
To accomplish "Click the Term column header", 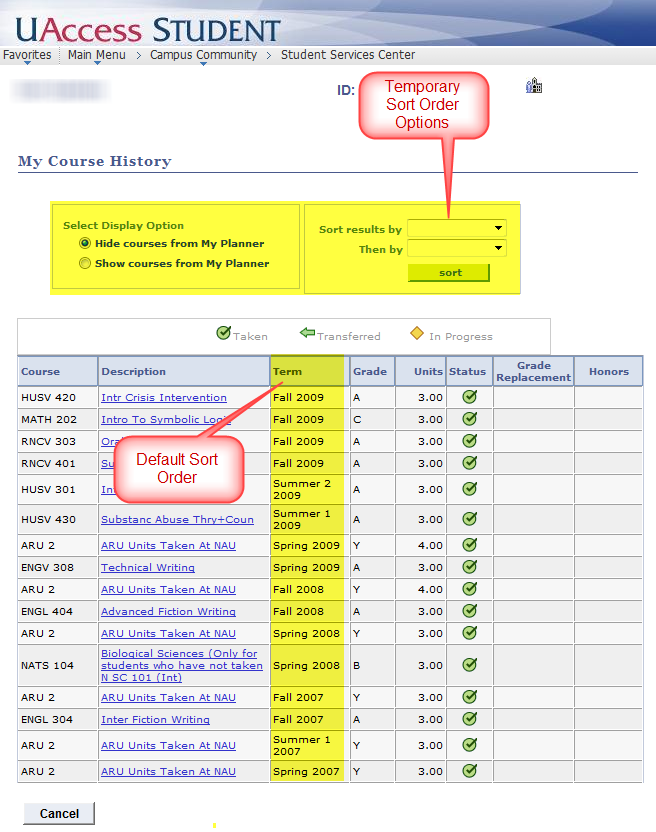I will [288, 371].
